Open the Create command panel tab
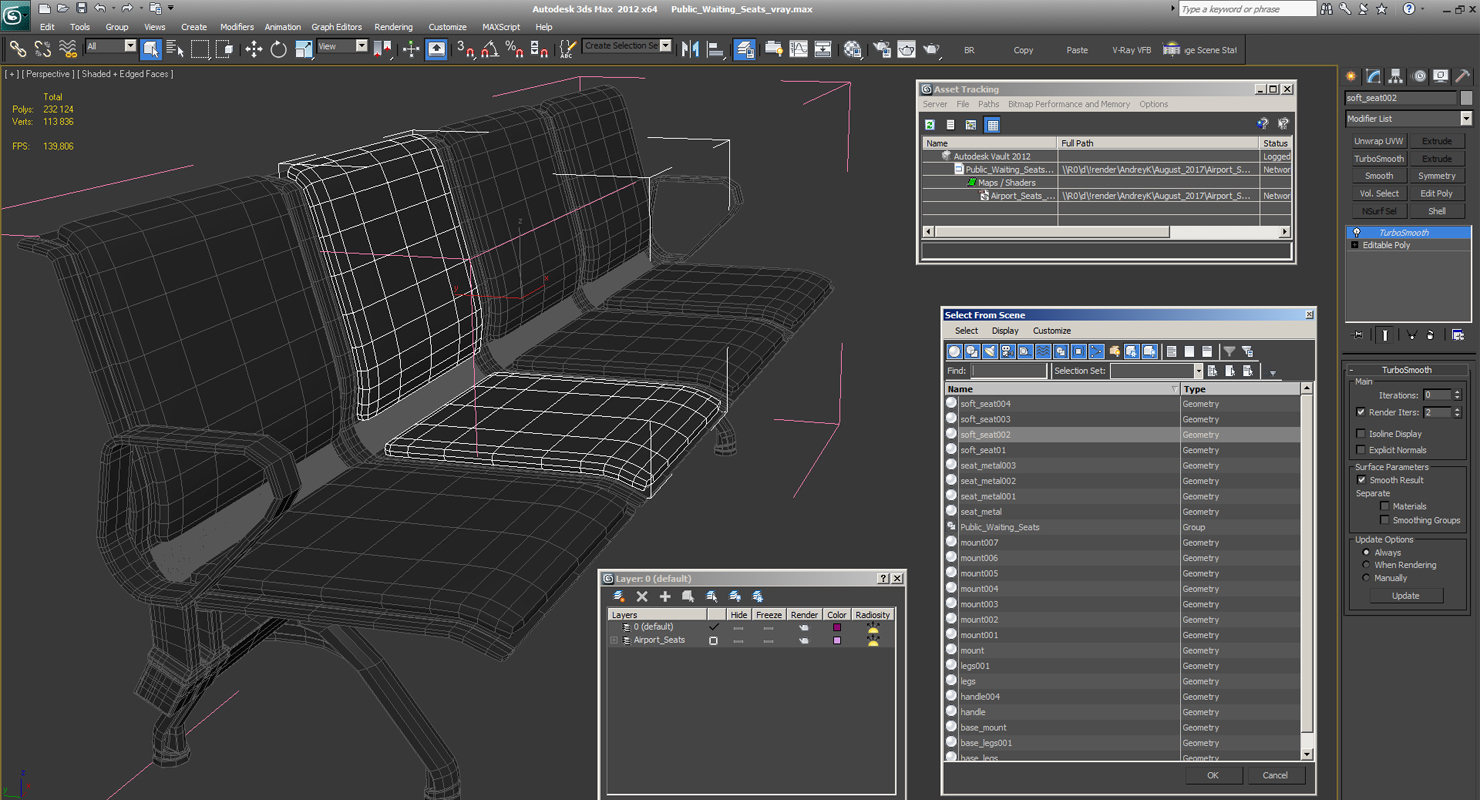 (1352, 76)
